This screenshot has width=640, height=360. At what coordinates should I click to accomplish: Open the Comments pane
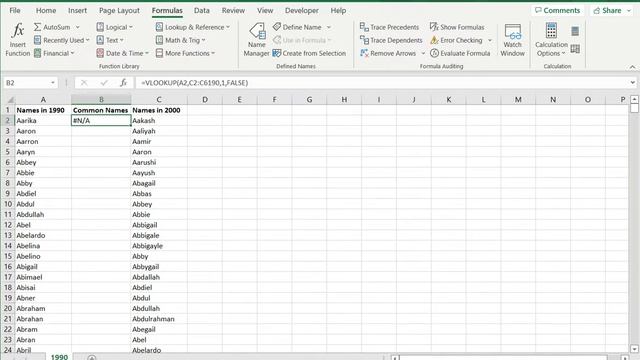point(557,11)
